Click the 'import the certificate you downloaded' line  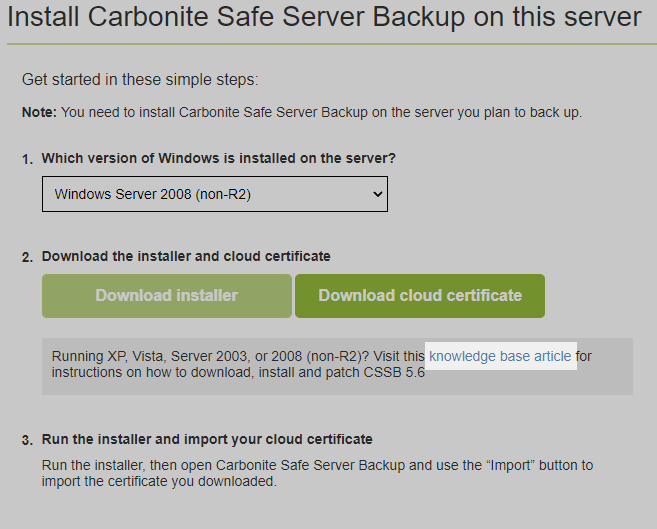tap(158, 481)
